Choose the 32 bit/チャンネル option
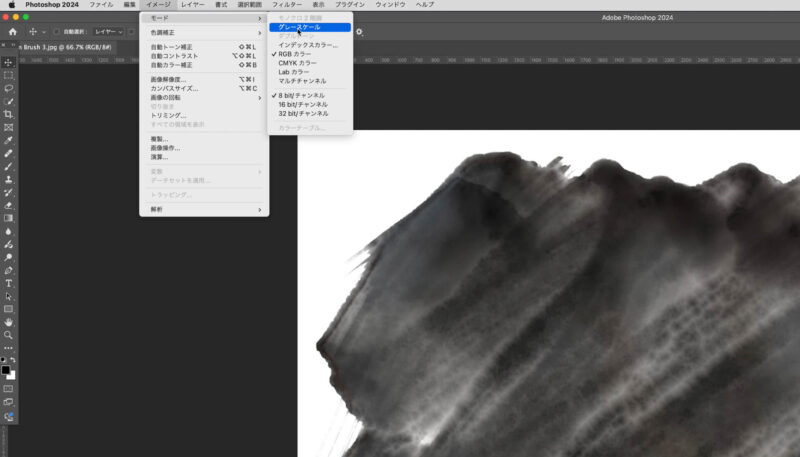This screenshot has width=800, height=457. pos(302,113)
